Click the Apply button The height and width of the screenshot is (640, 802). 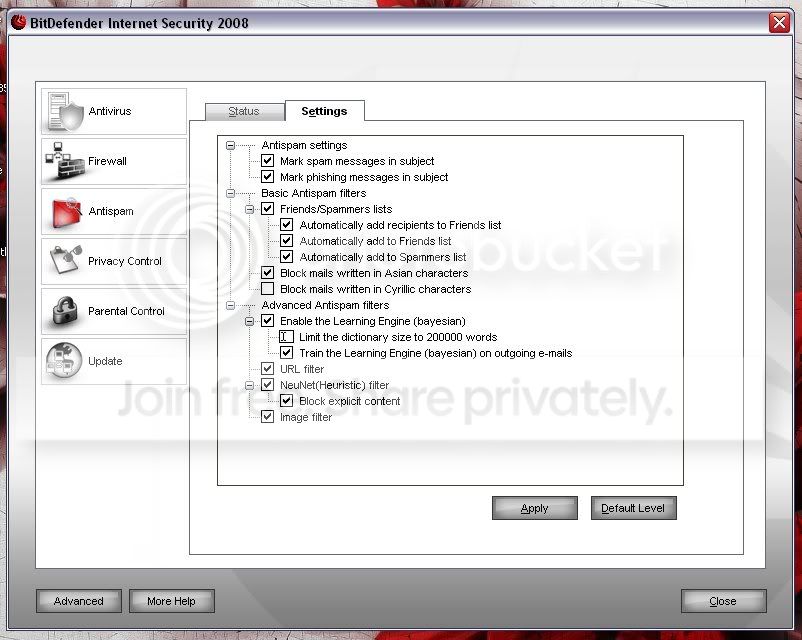pos(534,508)
